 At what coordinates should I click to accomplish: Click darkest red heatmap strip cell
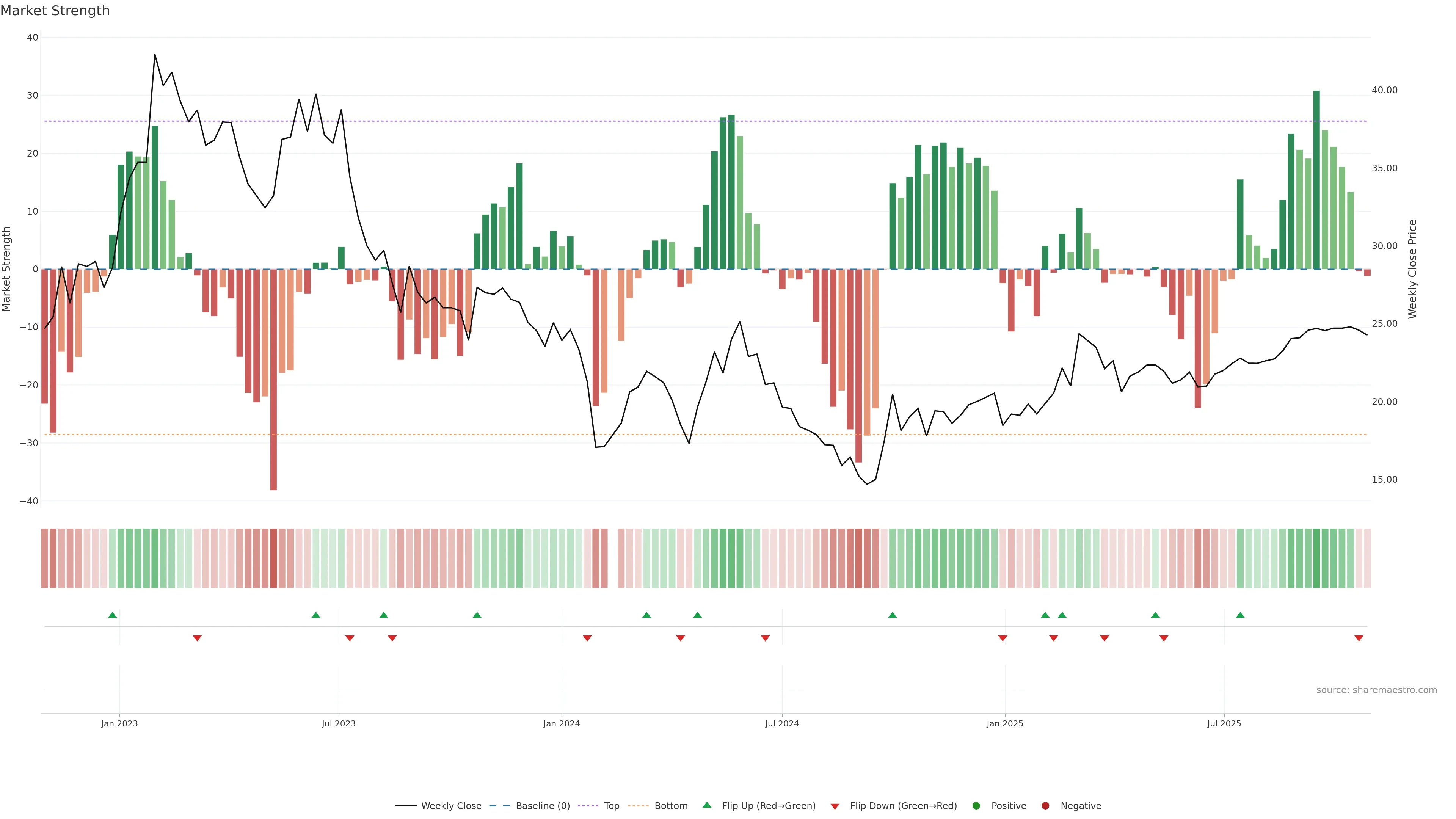click(x=273, y=558)
